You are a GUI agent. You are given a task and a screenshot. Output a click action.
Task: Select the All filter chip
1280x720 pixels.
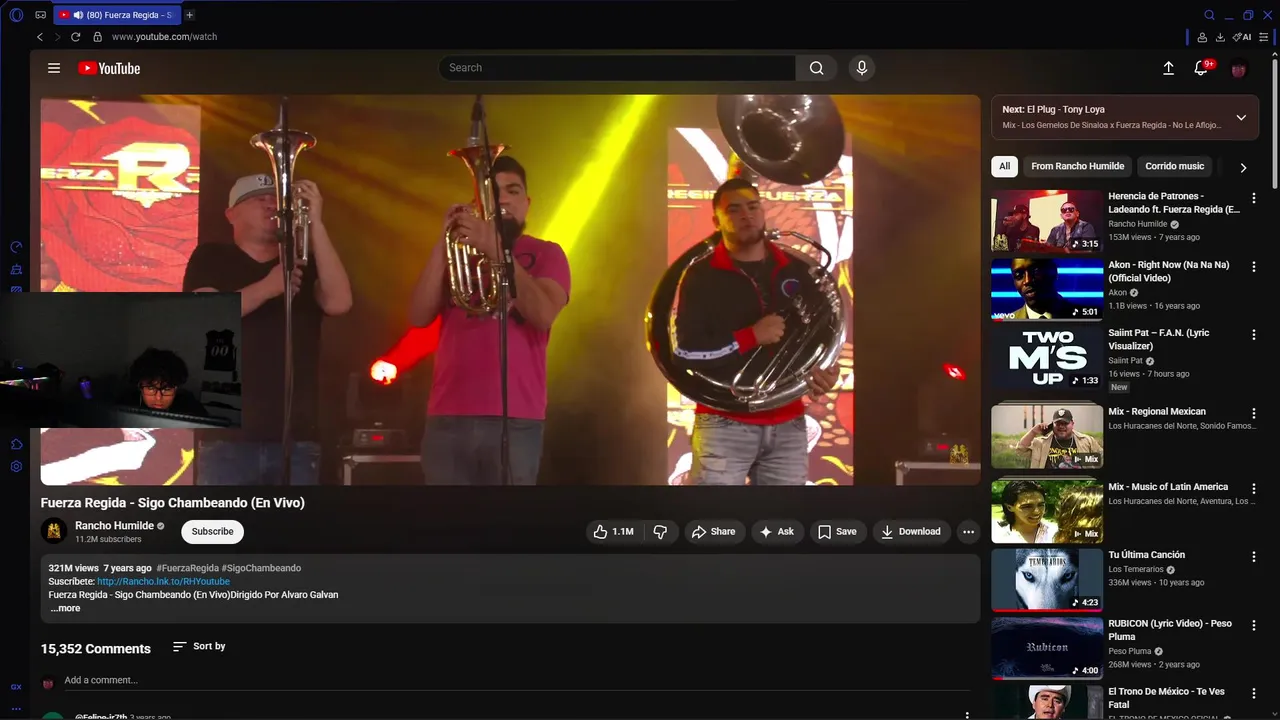(1004, 166)
